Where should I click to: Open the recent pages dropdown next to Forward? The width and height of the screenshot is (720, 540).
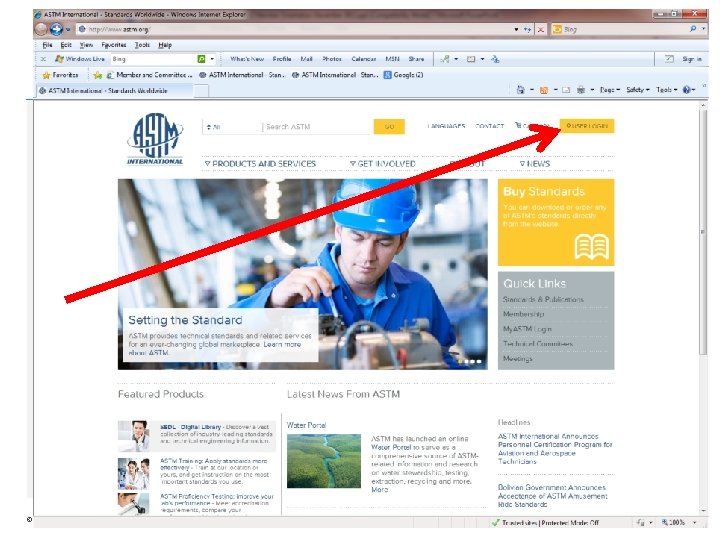68,29
